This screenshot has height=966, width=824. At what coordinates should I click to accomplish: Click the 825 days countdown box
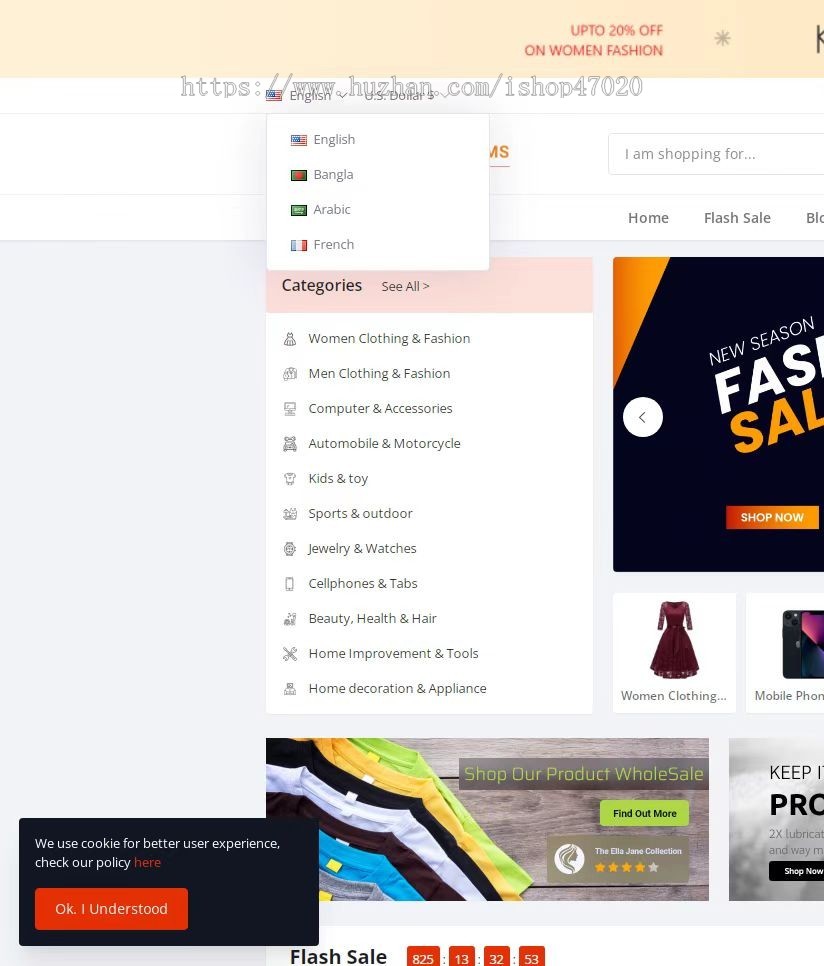[423, 957]
